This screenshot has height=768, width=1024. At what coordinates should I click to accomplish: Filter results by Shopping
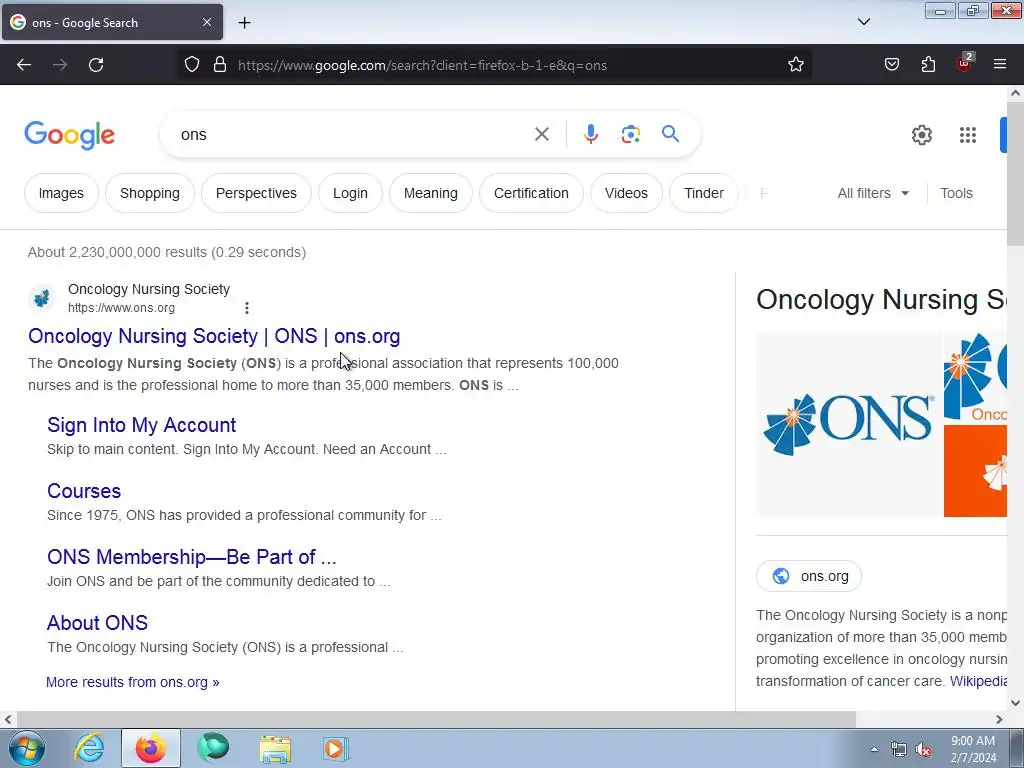[x=150, y=193]
